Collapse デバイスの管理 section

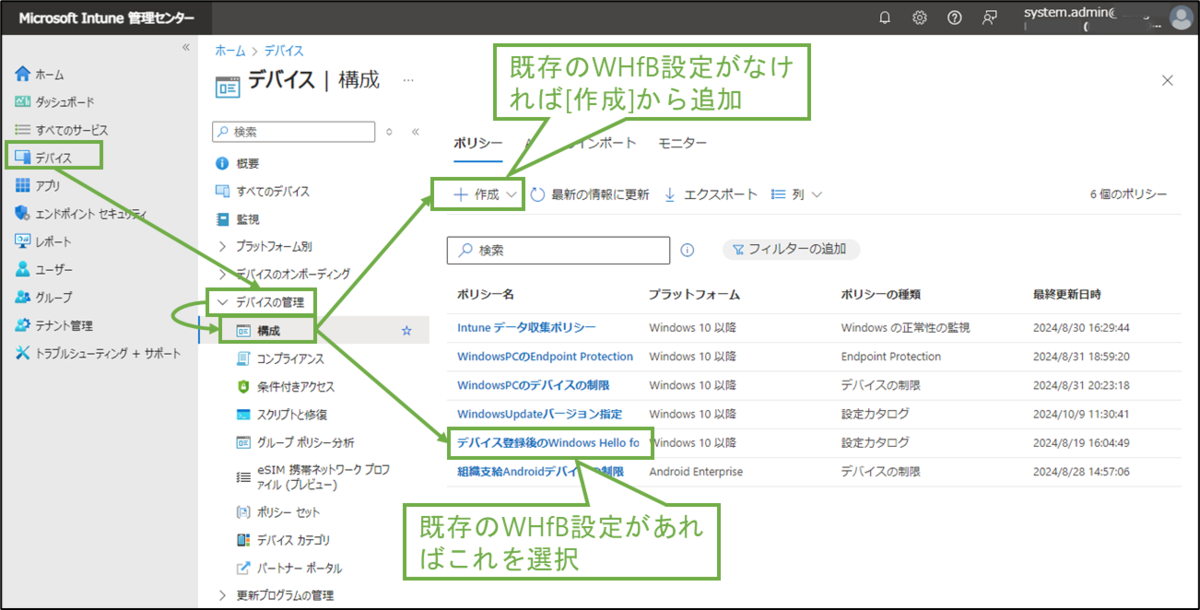click(x=262, y=301)
